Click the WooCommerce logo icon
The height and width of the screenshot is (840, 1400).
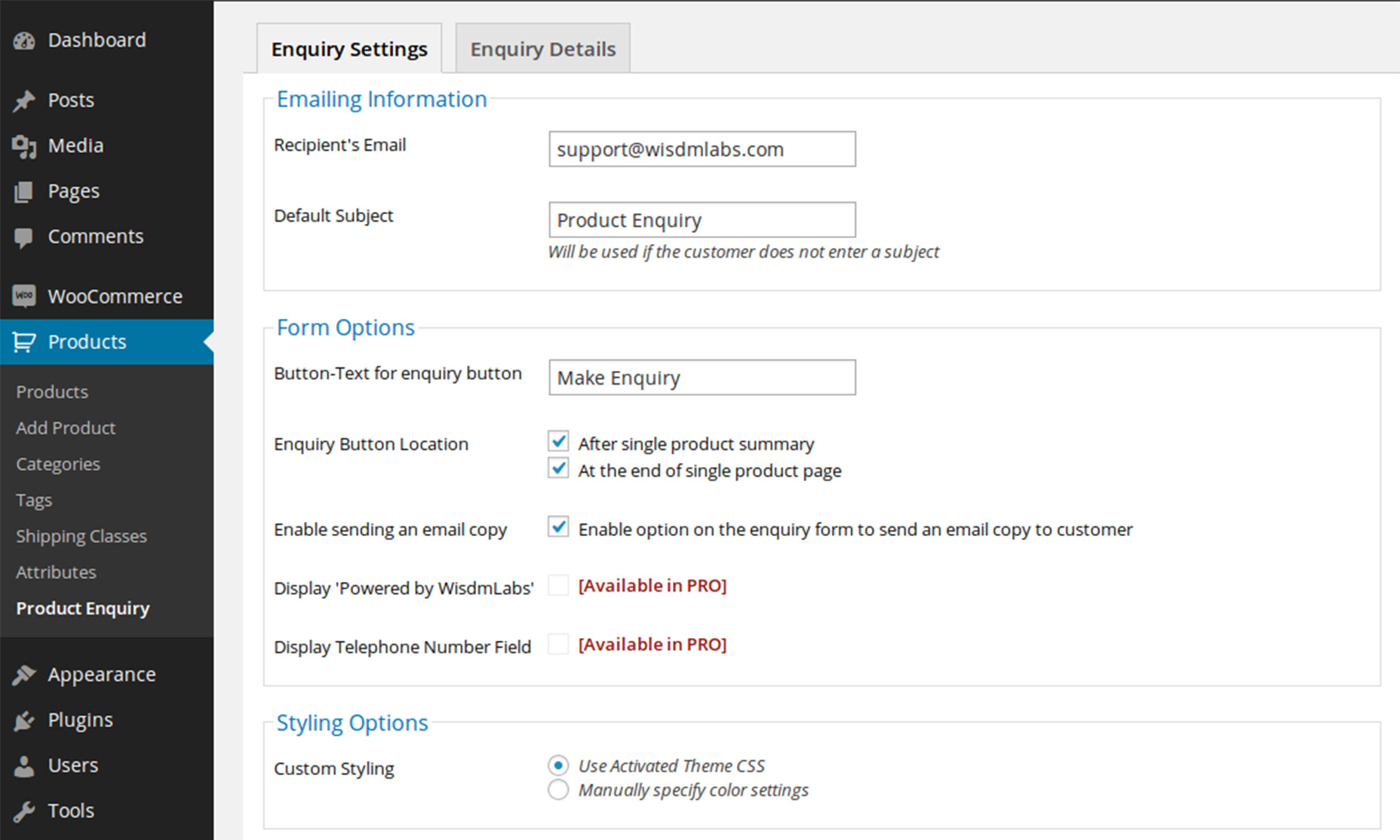(24, 296)
